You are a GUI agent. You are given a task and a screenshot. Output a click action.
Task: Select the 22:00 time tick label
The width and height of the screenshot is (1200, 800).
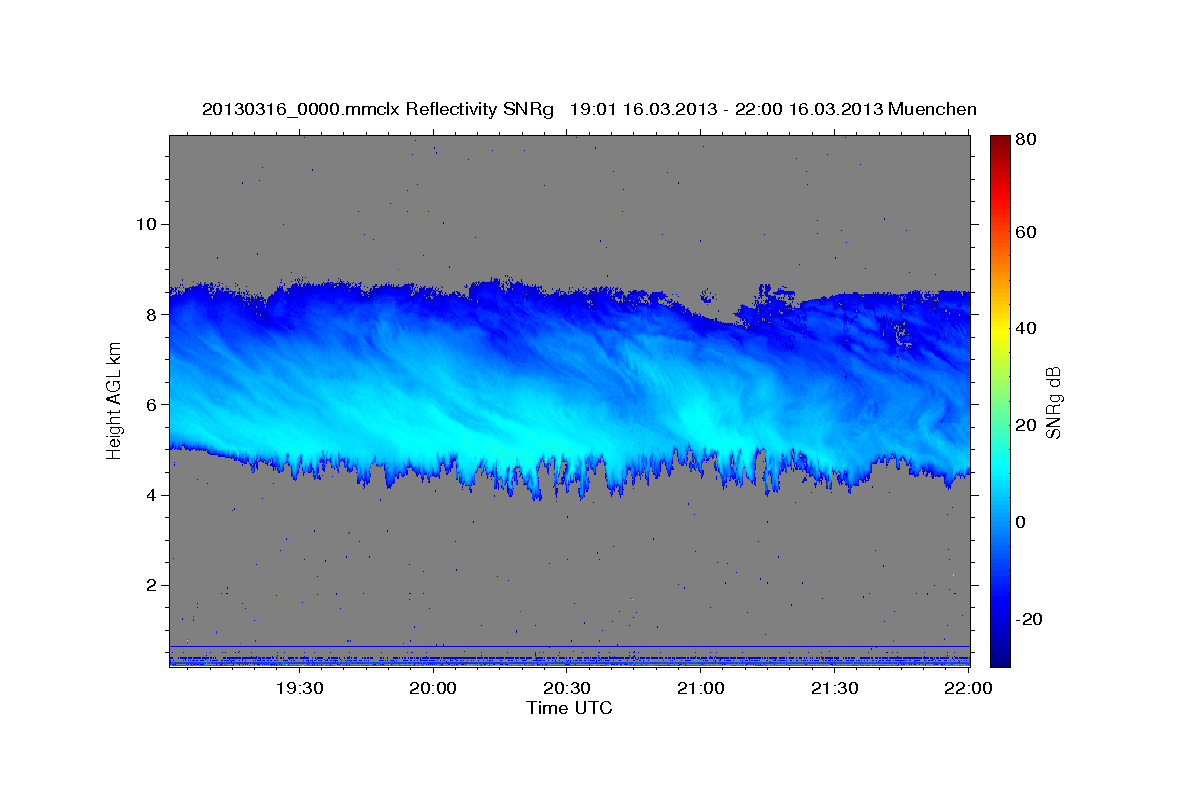pos(968,689)
